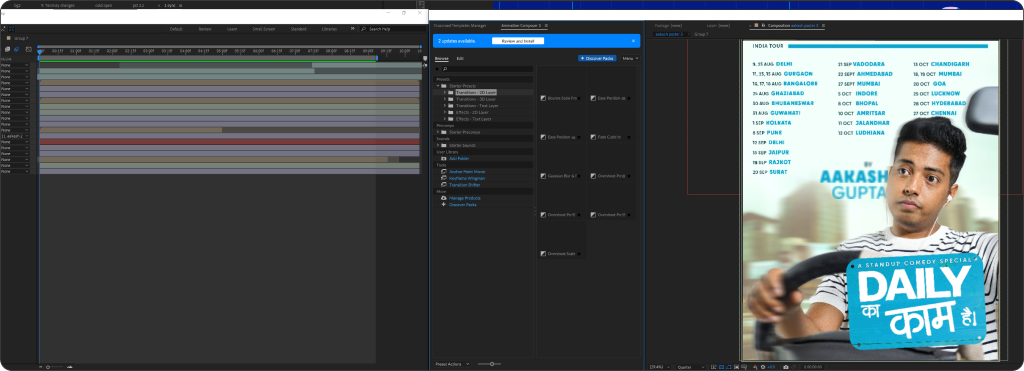Open the '11. aakash 2' parent dropdown in timeline

pyautogui.click(x=15, y=136)
